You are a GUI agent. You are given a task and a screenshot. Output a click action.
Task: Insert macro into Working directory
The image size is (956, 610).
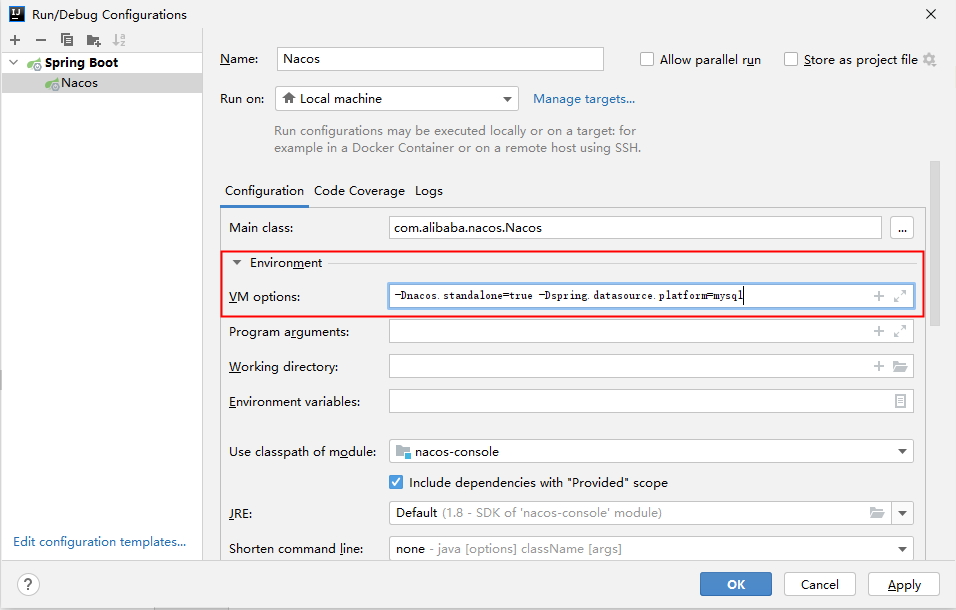point(879,366)
